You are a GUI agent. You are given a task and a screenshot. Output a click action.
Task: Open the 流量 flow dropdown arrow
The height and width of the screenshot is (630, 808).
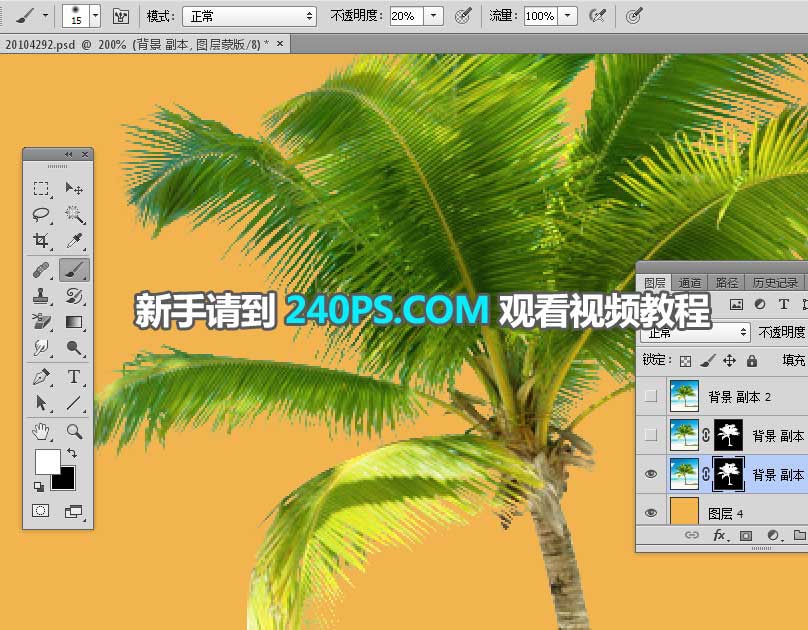[x=568, y=16]
